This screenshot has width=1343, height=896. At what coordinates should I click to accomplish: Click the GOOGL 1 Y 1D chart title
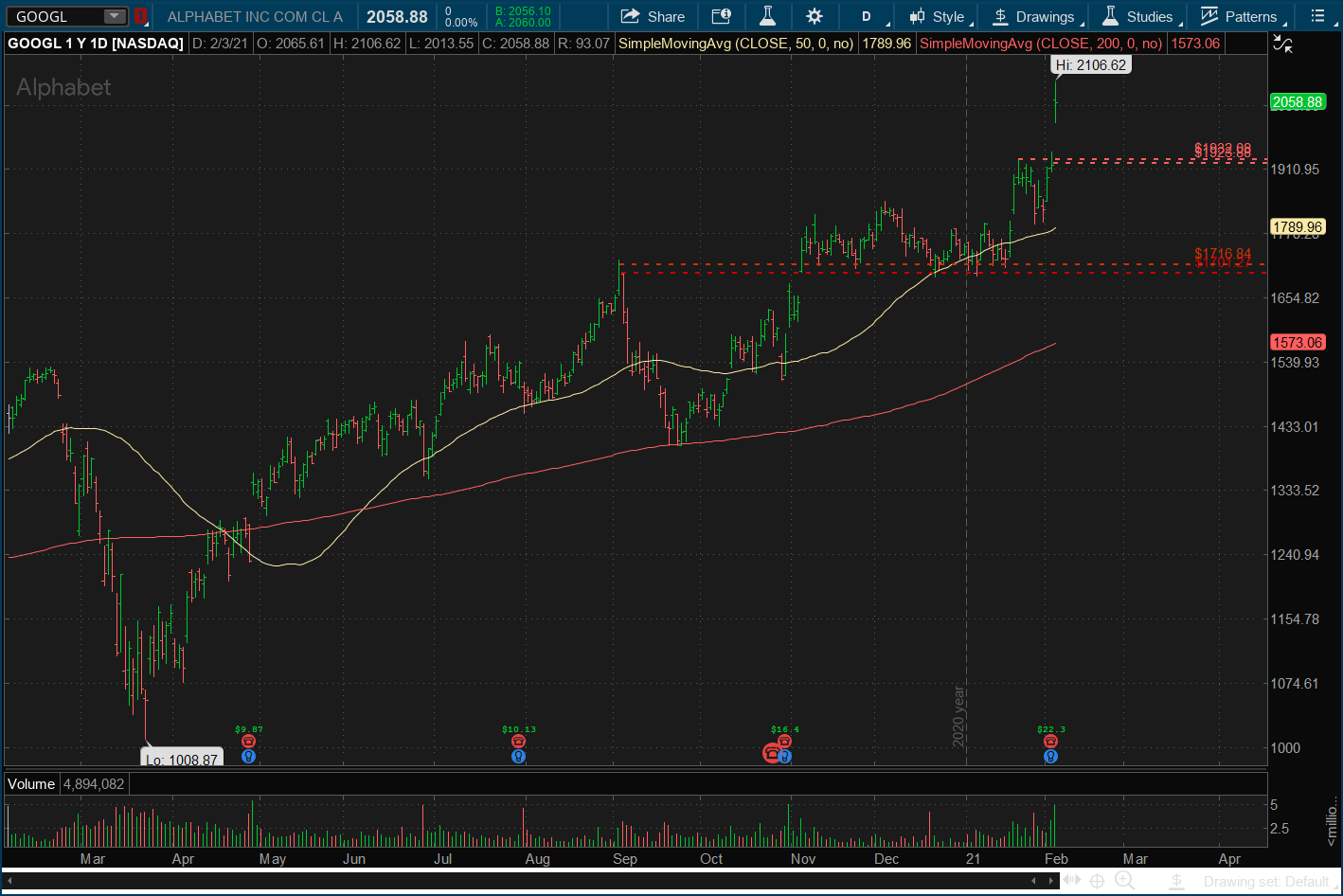click(x=96, y=44)
